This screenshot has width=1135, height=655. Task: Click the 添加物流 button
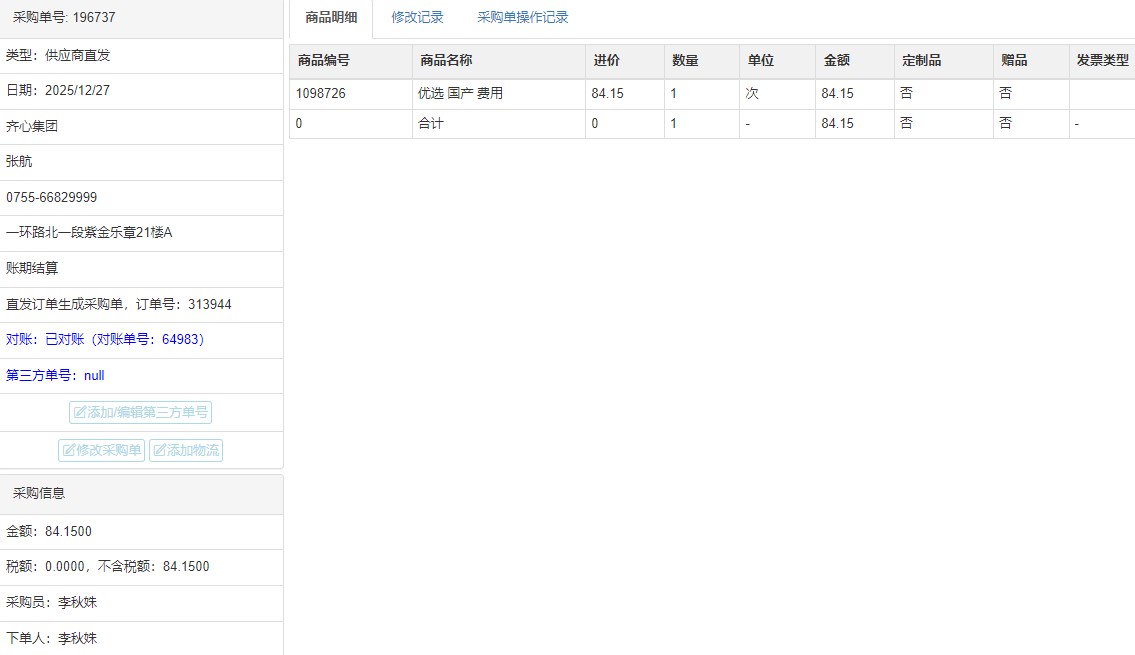[186, 450]
